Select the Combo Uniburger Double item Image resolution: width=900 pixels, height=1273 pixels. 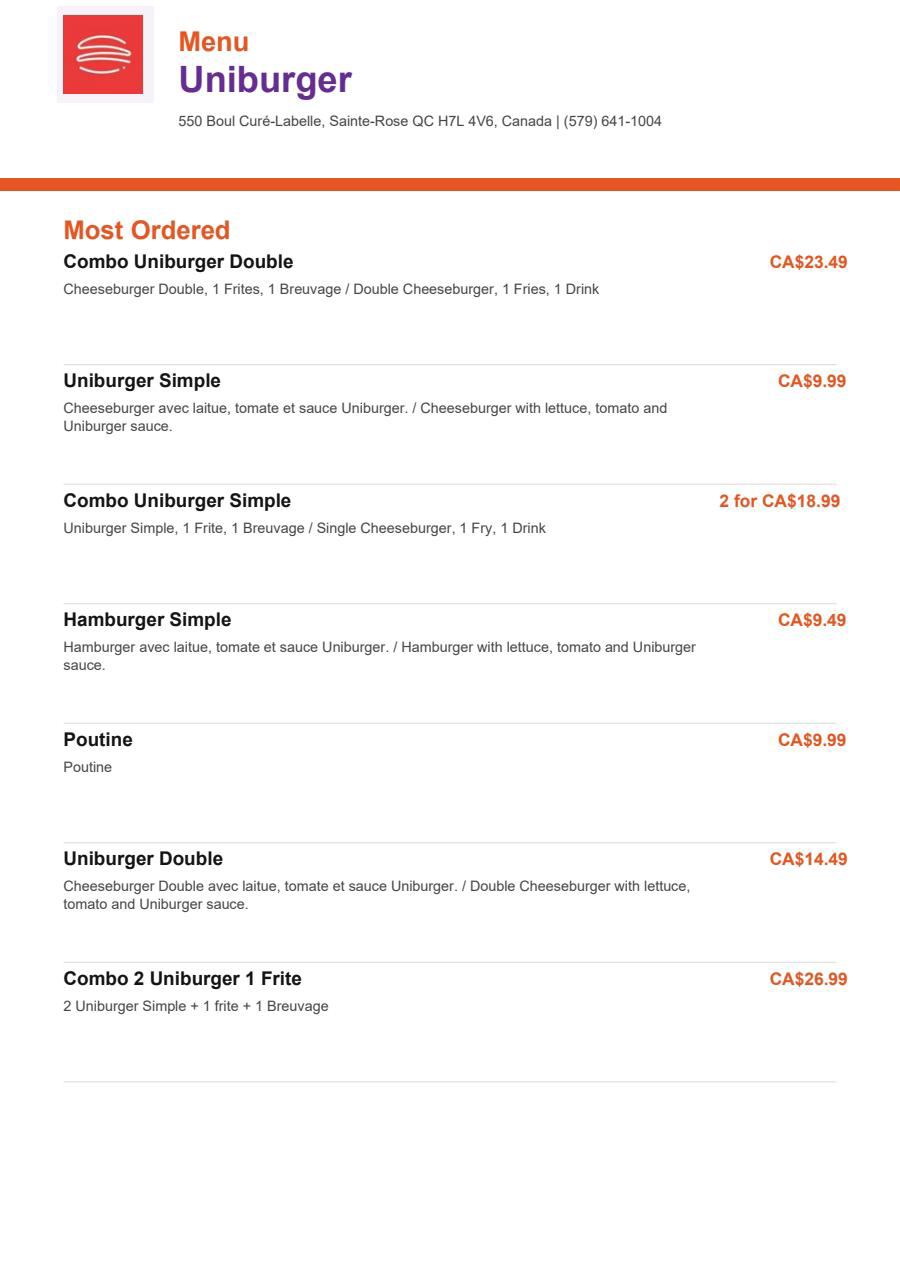178,262
